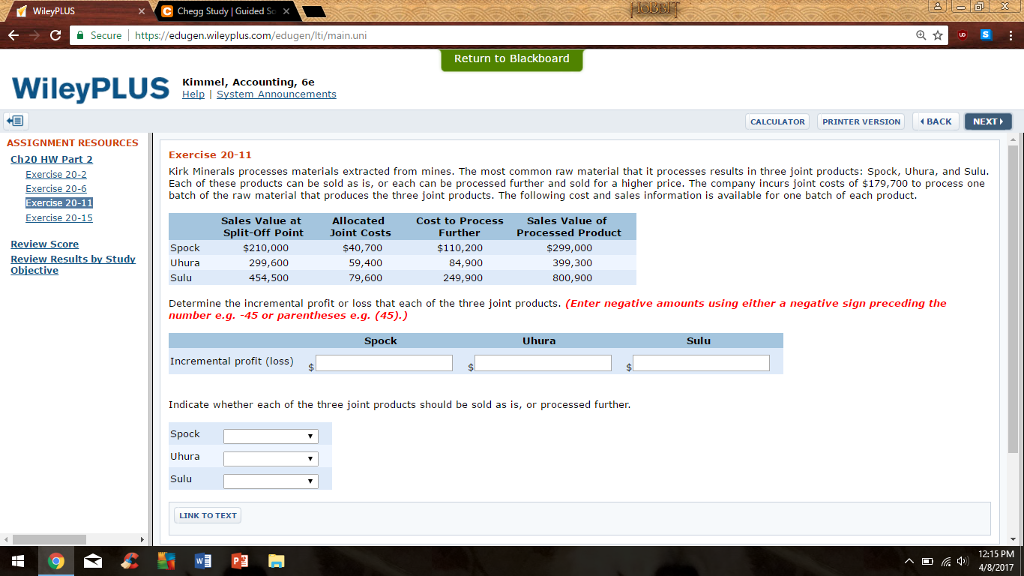Open Exercise 20-6 in sidebar
Viewport: 1024px width, 576px height.
click(x=56, y=189)
